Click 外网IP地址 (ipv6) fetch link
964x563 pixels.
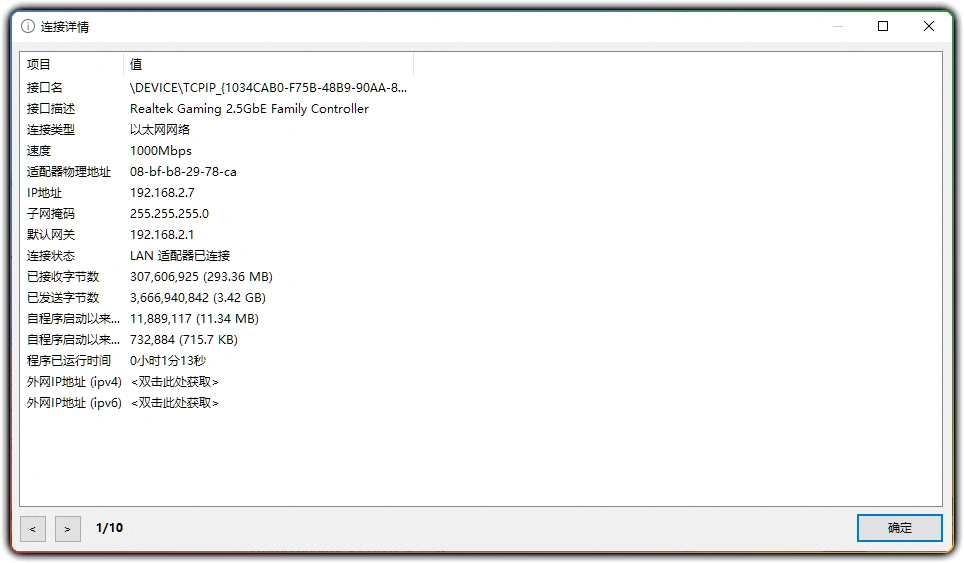(x=175, y=403)
